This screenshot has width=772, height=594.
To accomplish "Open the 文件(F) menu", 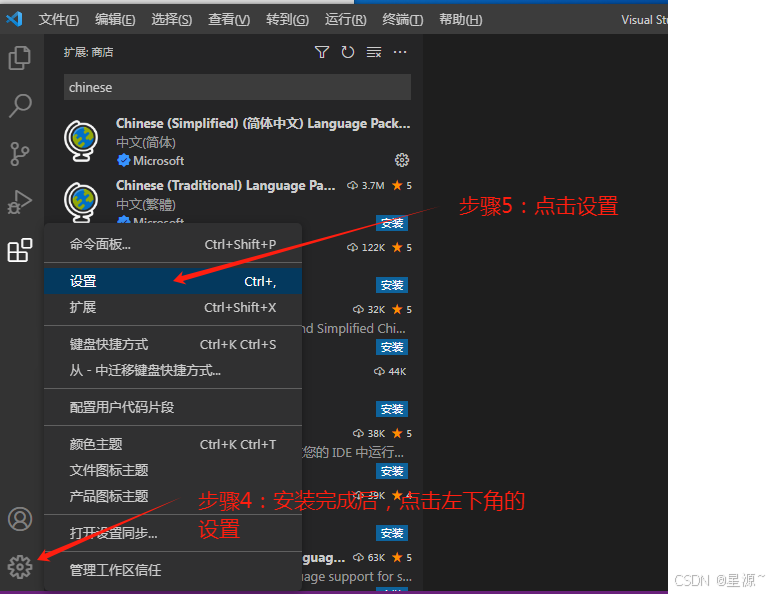I will tap(59, 20).
